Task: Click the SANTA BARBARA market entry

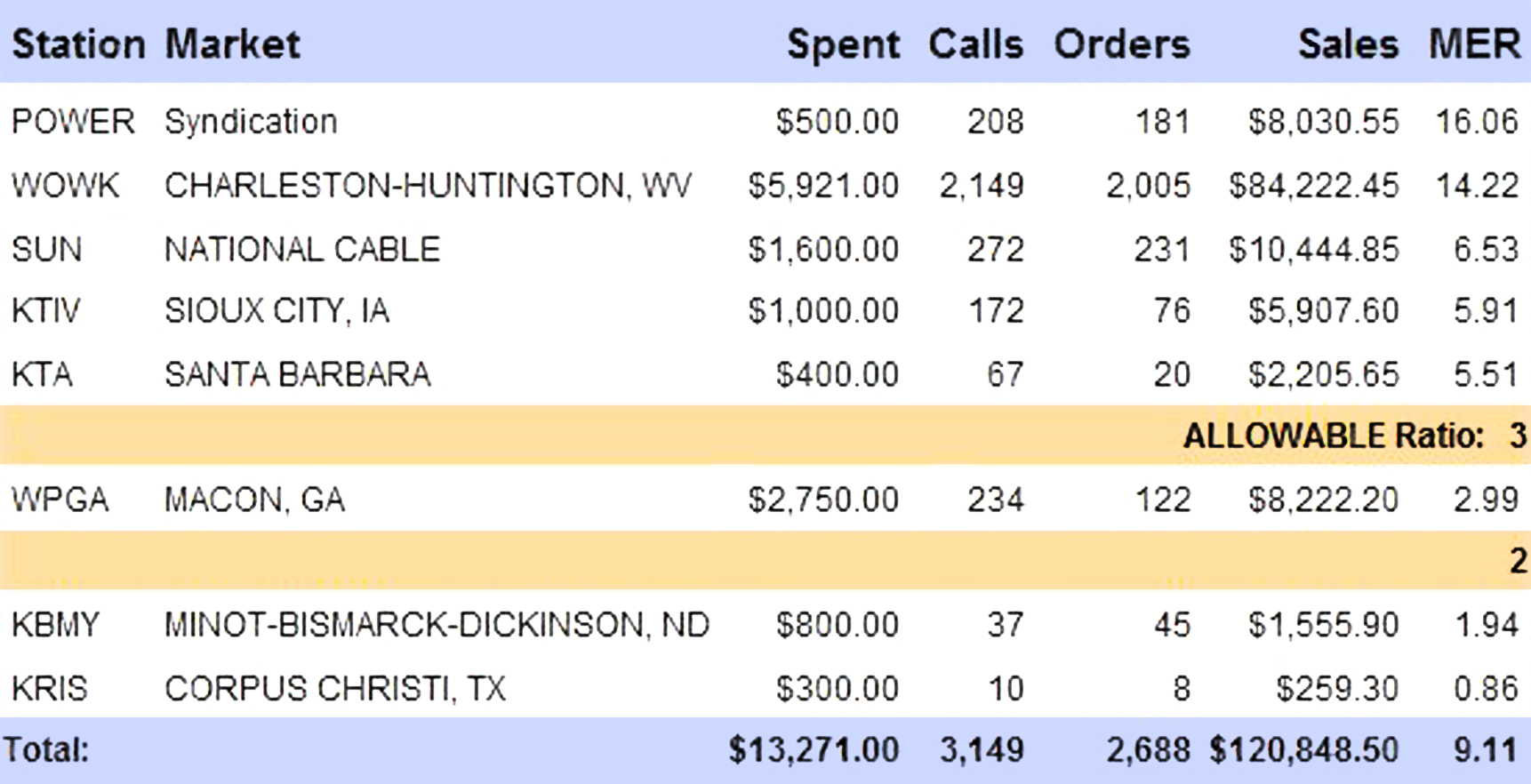Action: [x=298, y=375]
